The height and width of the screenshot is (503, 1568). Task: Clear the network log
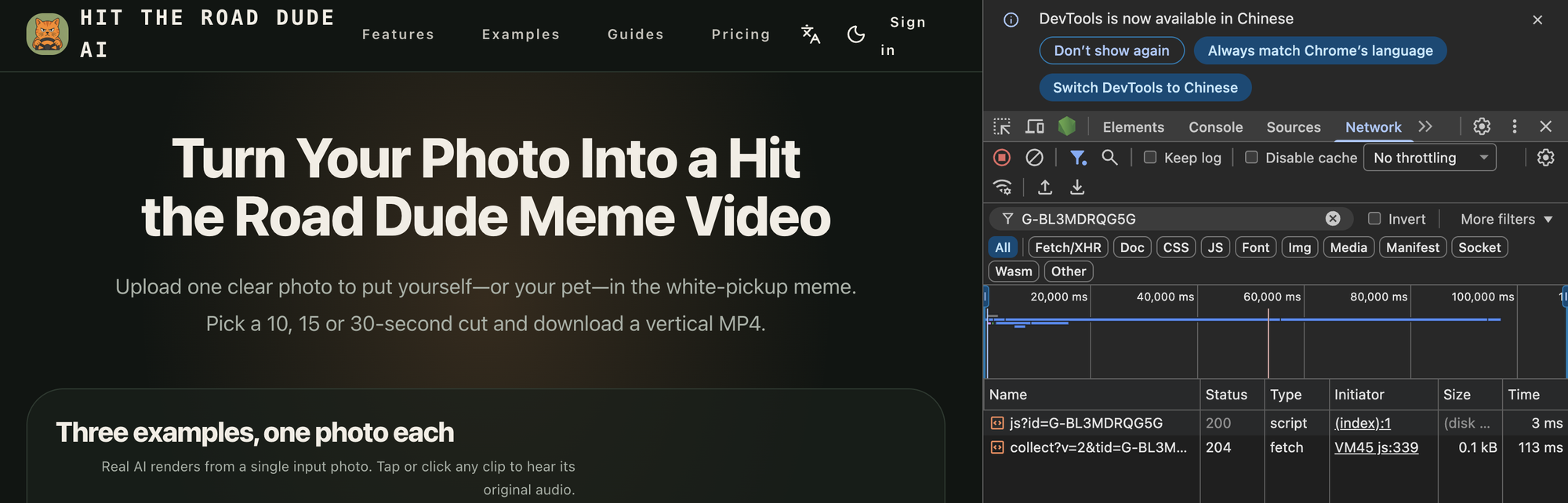pos(1035,158)
